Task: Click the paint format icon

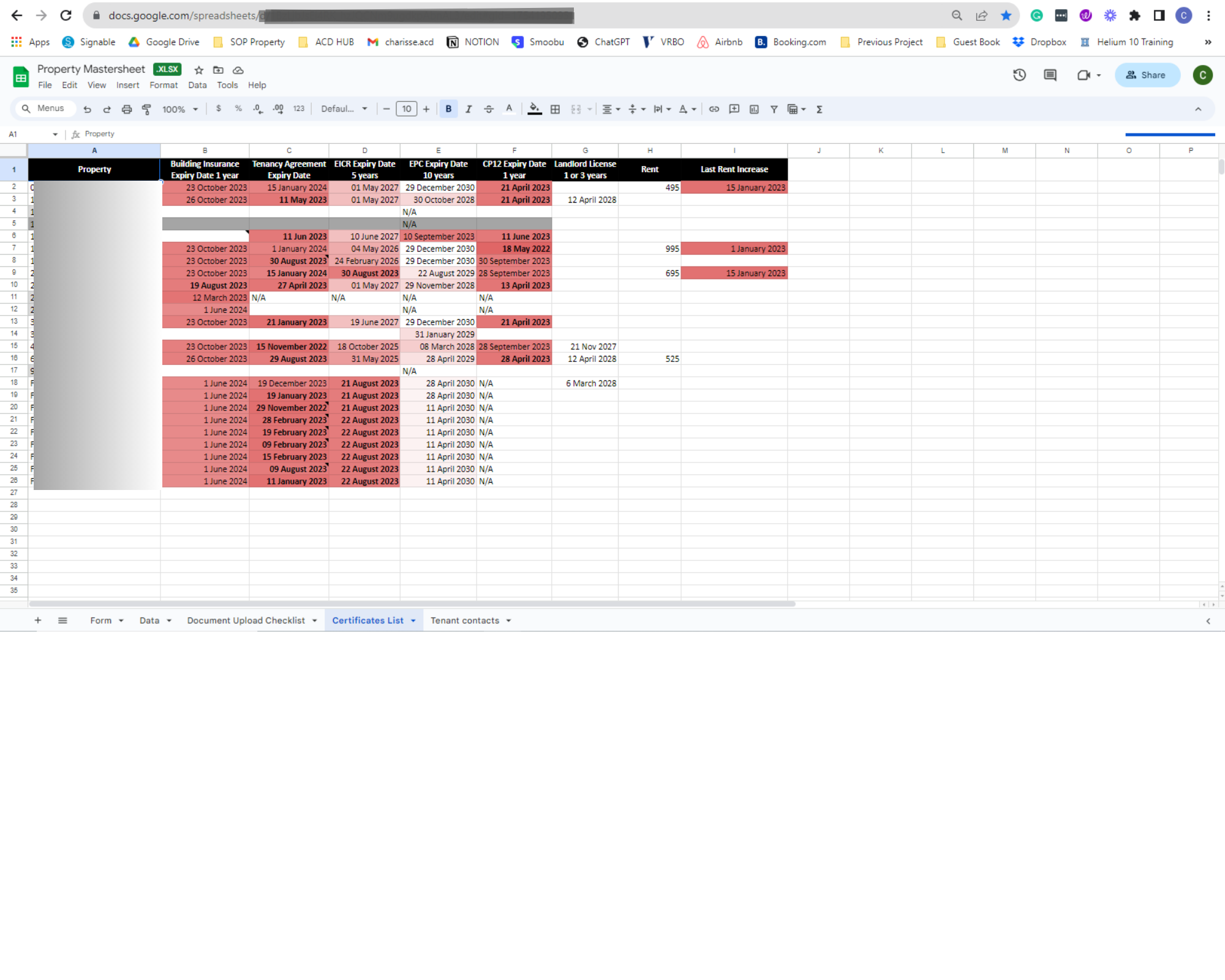Action: 146,109
